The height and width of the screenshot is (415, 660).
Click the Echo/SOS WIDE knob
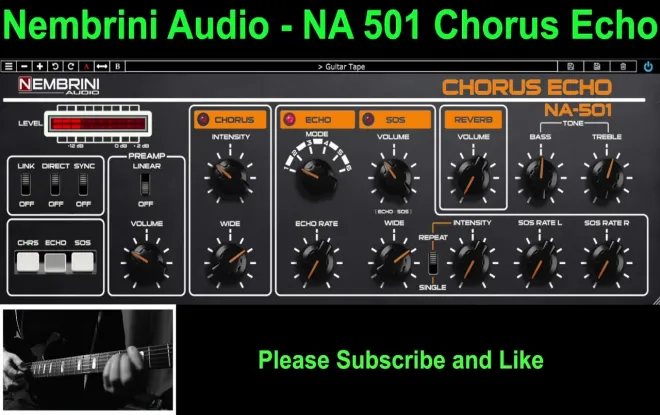pos(394,263)
